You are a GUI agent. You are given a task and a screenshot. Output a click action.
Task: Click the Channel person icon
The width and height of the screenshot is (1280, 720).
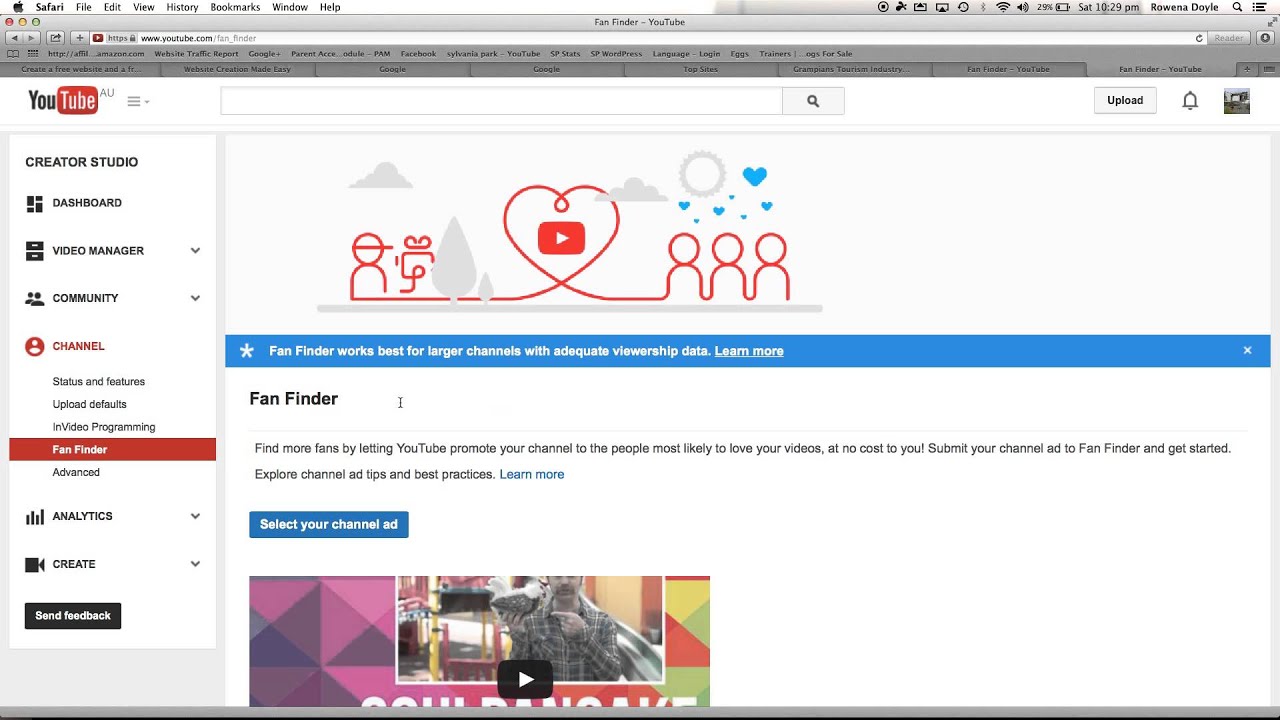coord(35,346)
